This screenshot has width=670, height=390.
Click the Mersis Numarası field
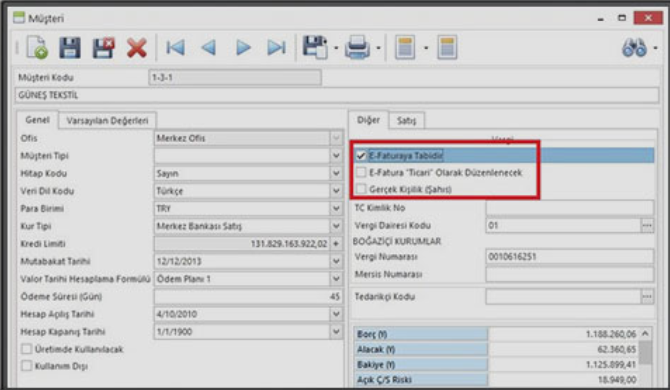(570, 274)
